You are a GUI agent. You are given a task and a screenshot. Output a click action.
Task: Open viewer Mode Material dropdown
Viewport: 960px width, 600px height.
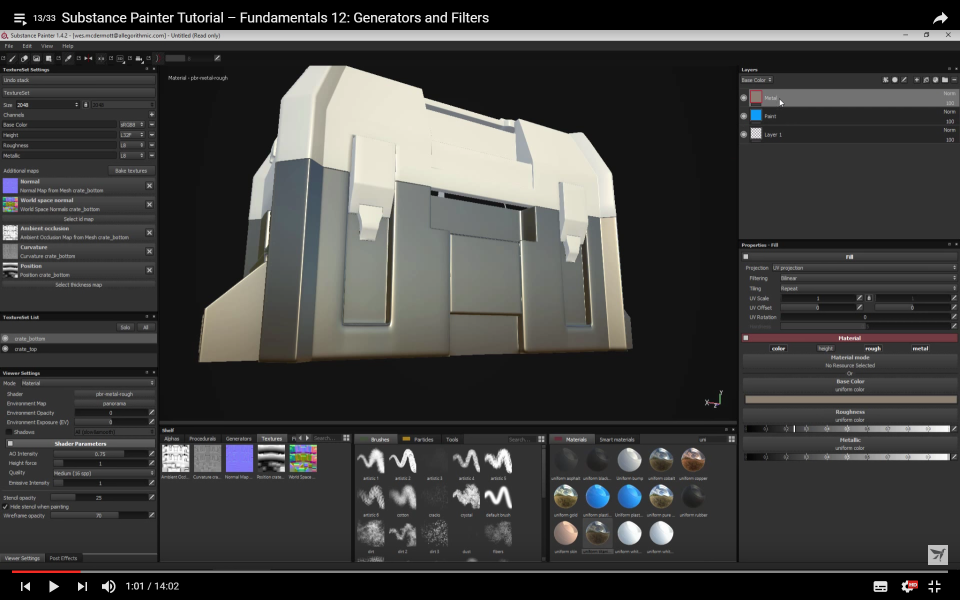[x=88, y=383]
